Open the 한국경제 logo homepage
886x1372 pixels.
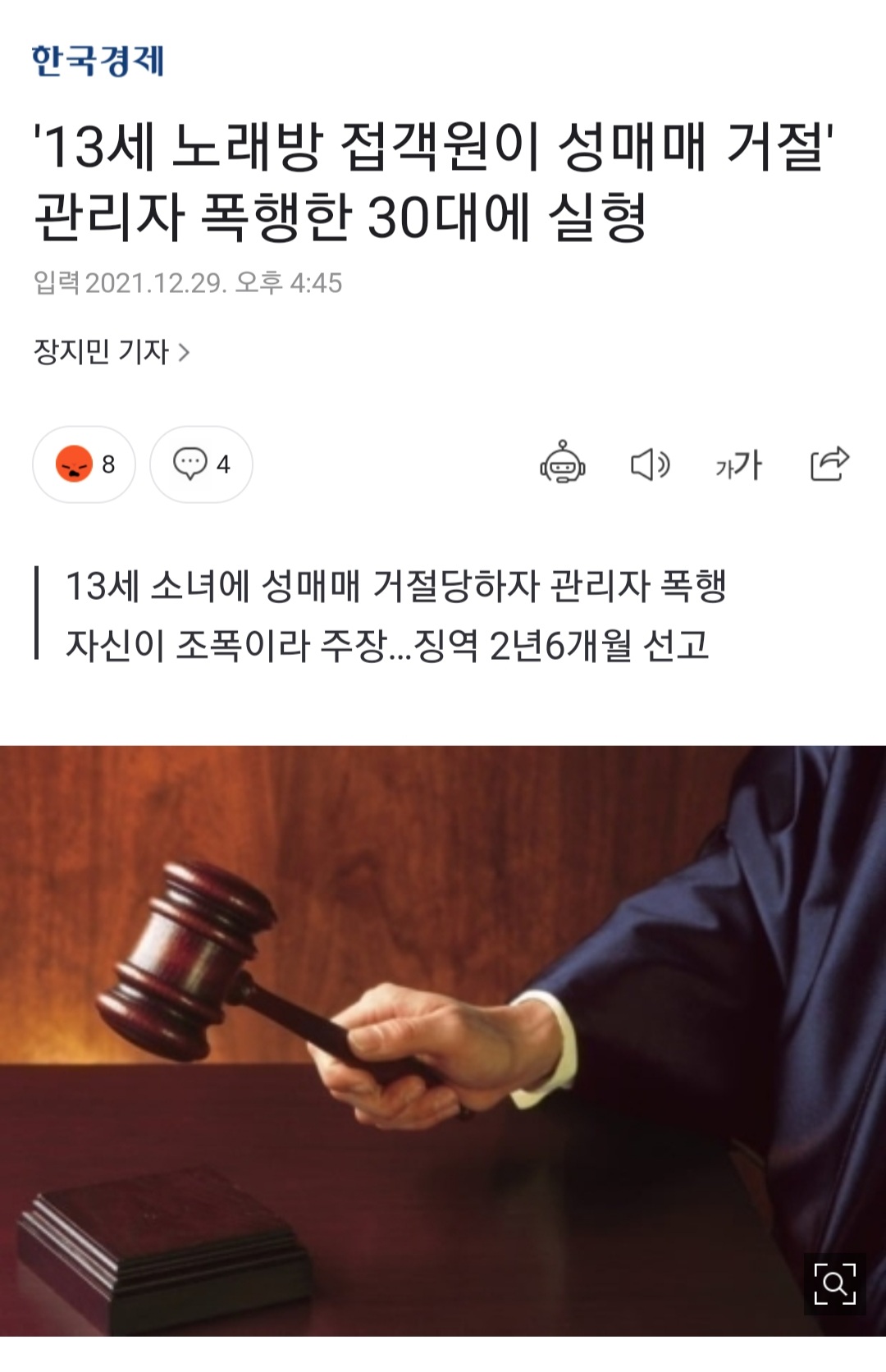point(98,60)
